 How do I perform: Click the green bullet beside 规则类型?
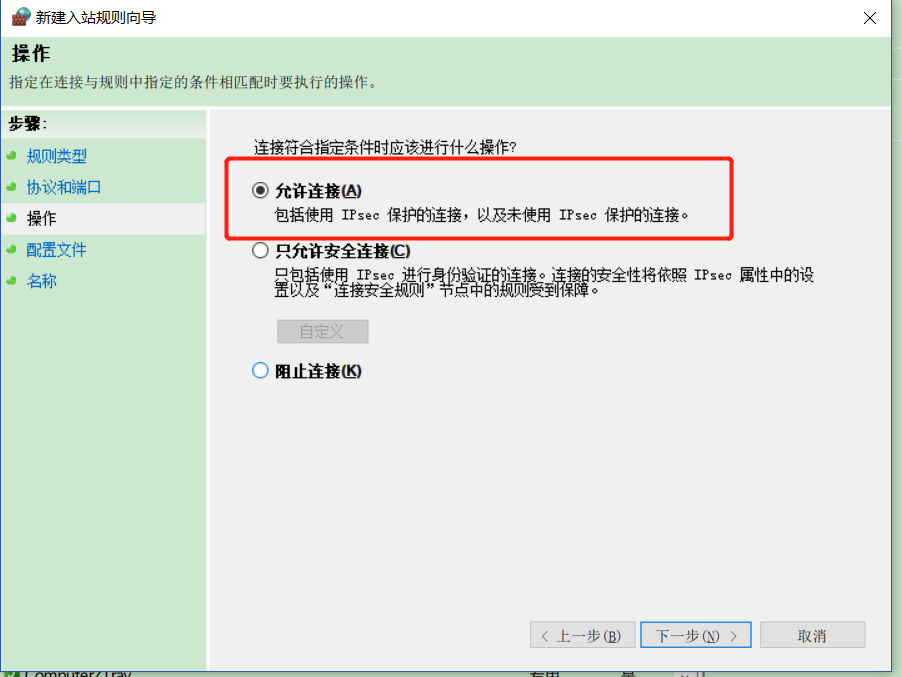pos(11,156)
